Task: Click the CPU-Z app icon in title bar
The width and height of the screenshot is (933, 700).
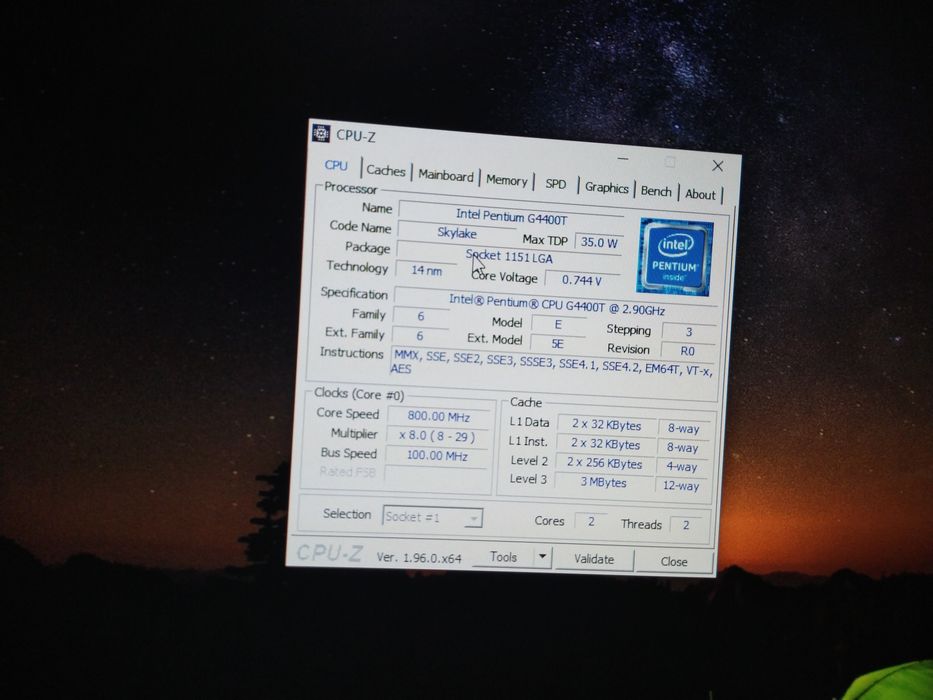Action: tap(321, 133)
